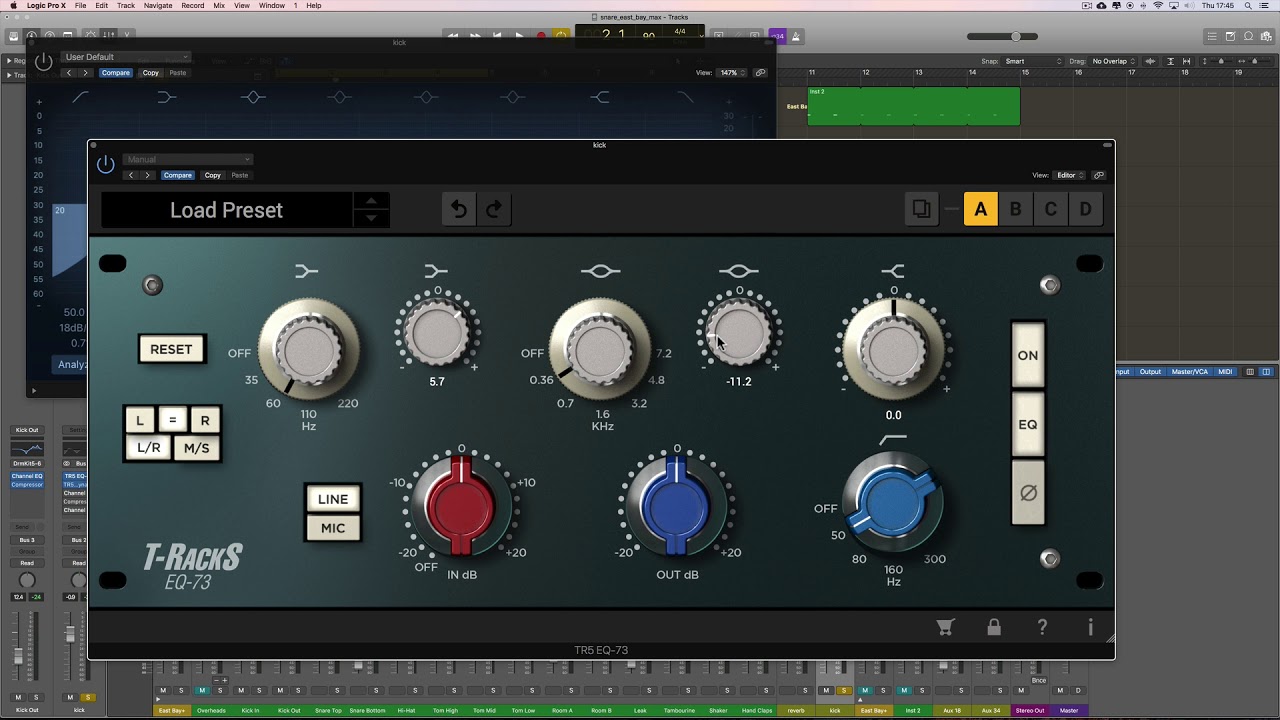Click green Inst 2 region in Tracks
The height and width of the screenshot is (720, 1280).
pyautogui.click(x=914, y=106)
